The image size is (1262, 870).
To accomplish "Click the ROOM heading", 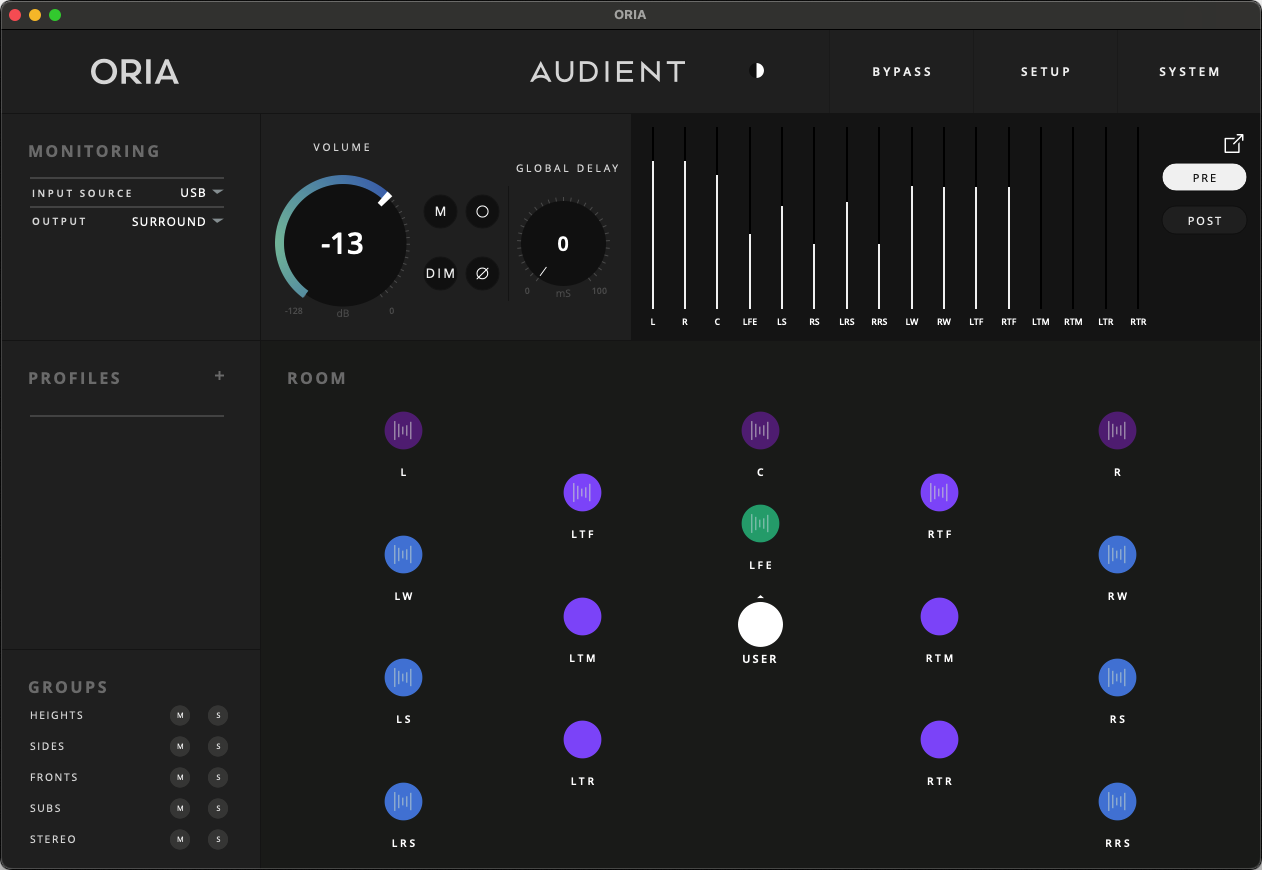I will (317, 378).
